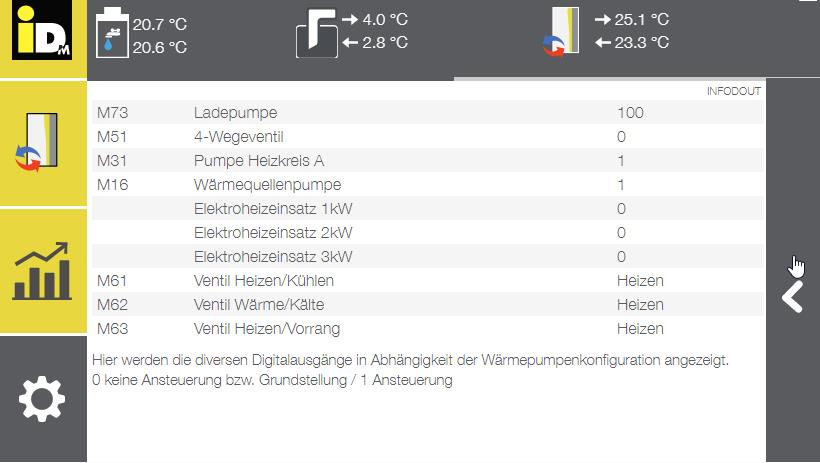Image resolution: width=820 pixels, height=463 pixels.
Task: Click the Wärmequellenpumpe row
Action: point(428,185)
